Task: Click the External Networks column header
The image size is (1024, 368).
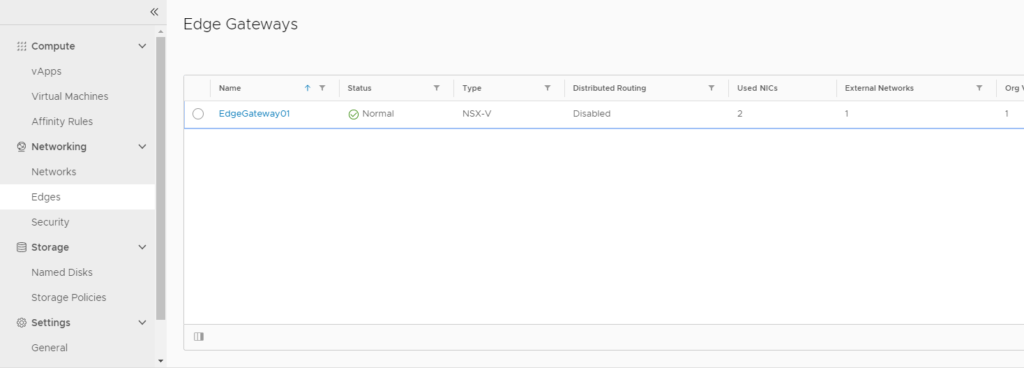Action: point(879,88)
